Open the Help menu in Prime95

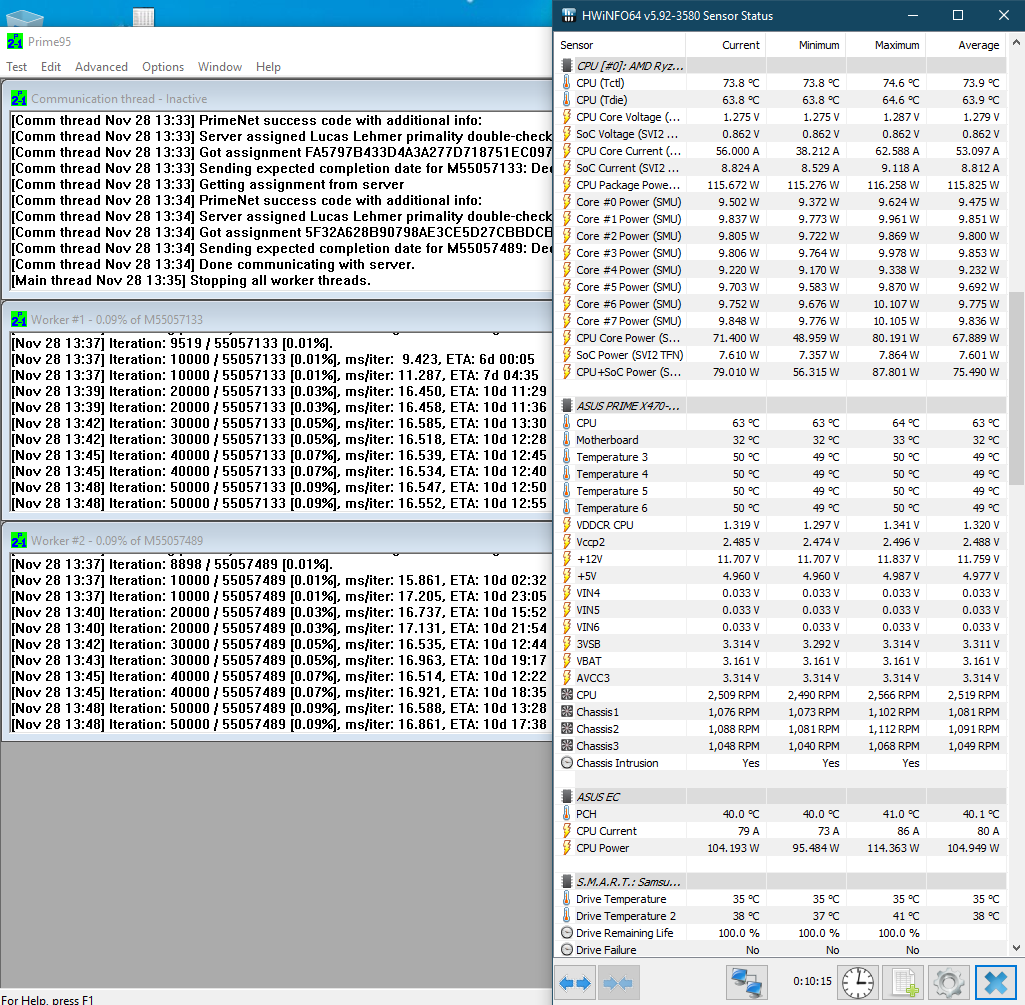pos(268,67)
